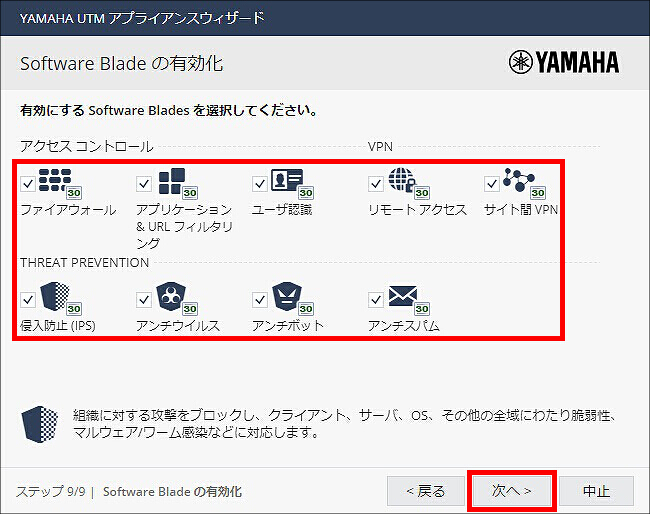Uncheck the 侵入防止 (IPS) checkbox
Viewport: 650px width, 514px height.
tap(28, 299)
